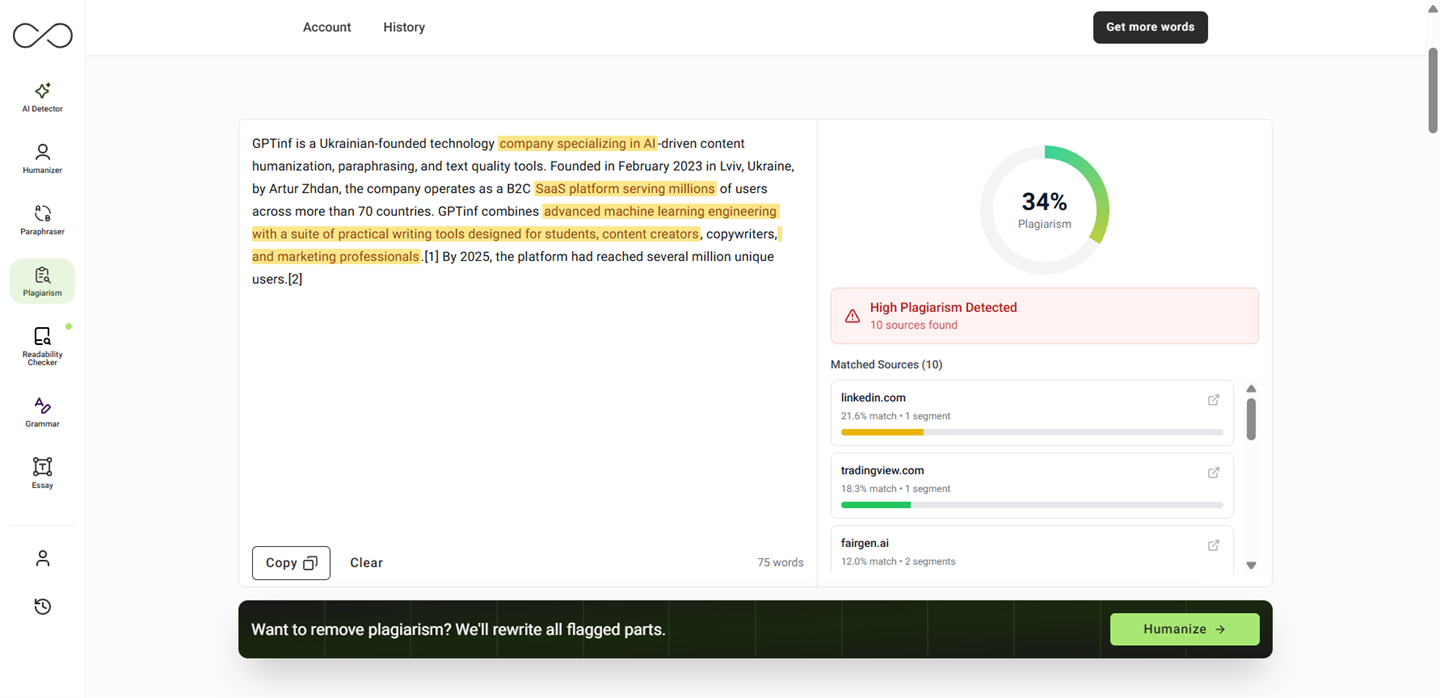1440x698 pixels.
Task: Click Get more words button
Action: click(x=1150, y=27)
